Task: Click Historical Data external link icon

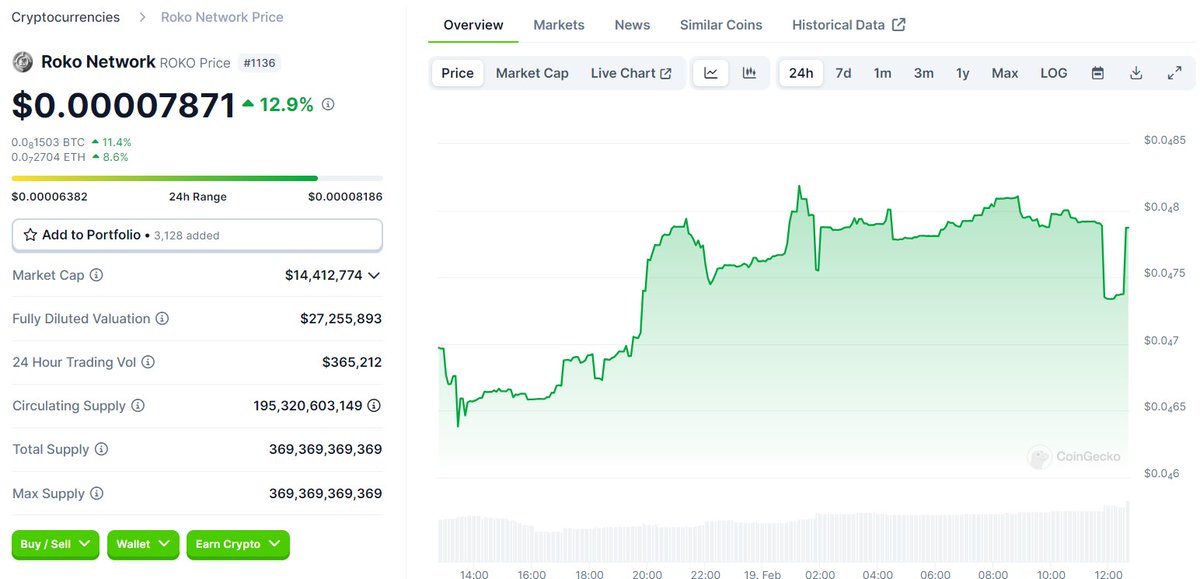Action: pyautogui.click(x=898, y=24)
